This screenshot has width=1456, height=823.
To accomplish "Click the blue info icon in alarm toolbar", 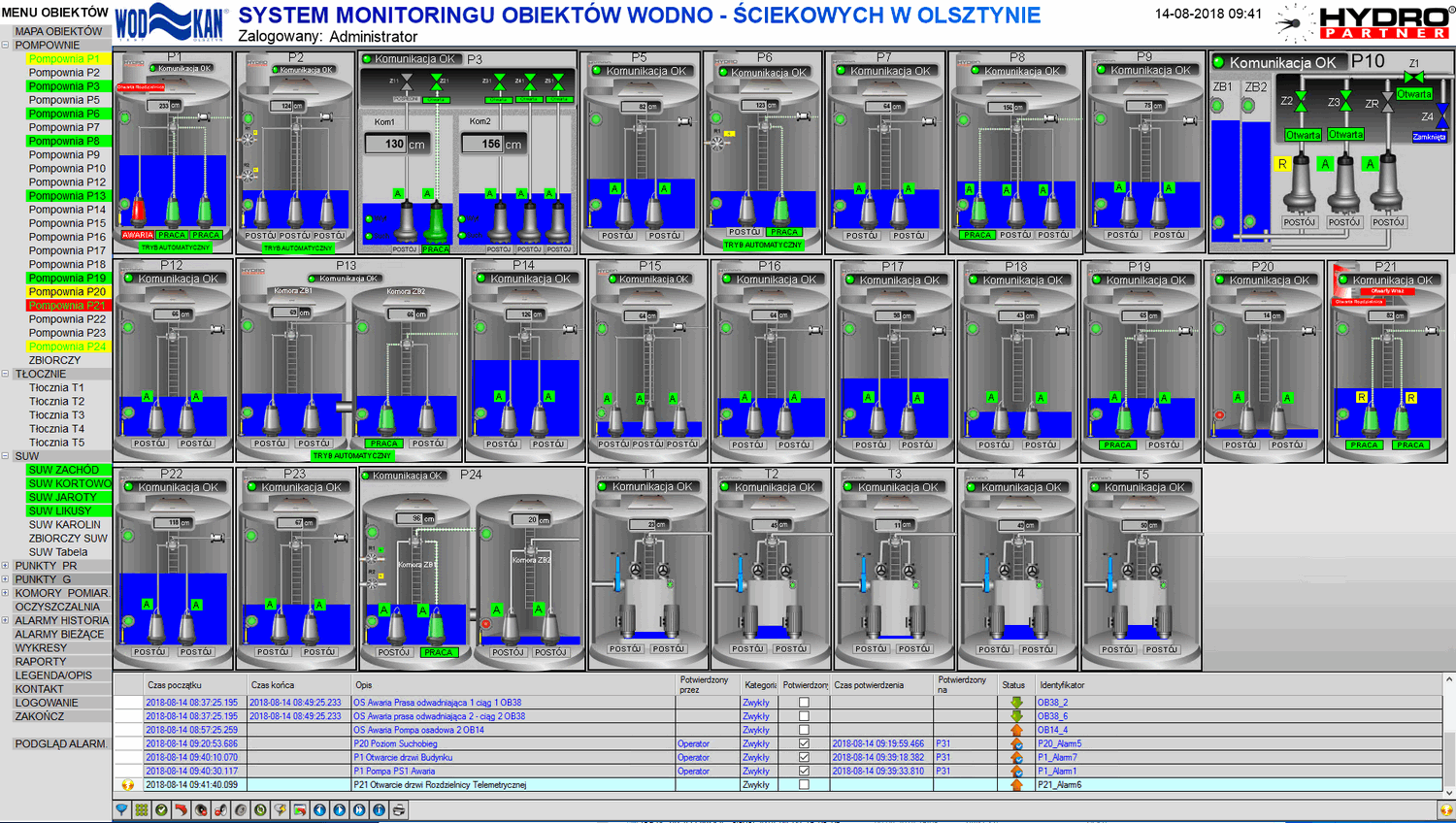I will (379, 809).
